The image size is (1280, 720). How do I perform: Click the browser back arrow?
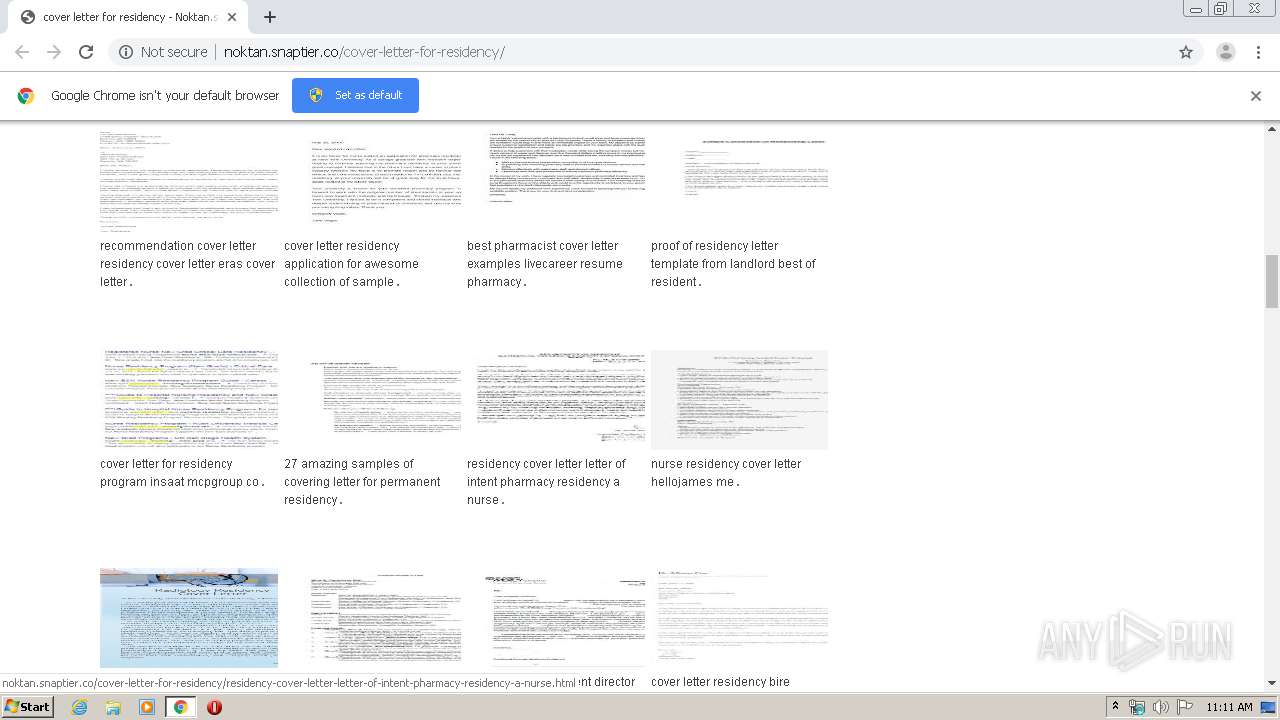click(x=22, y=52)
